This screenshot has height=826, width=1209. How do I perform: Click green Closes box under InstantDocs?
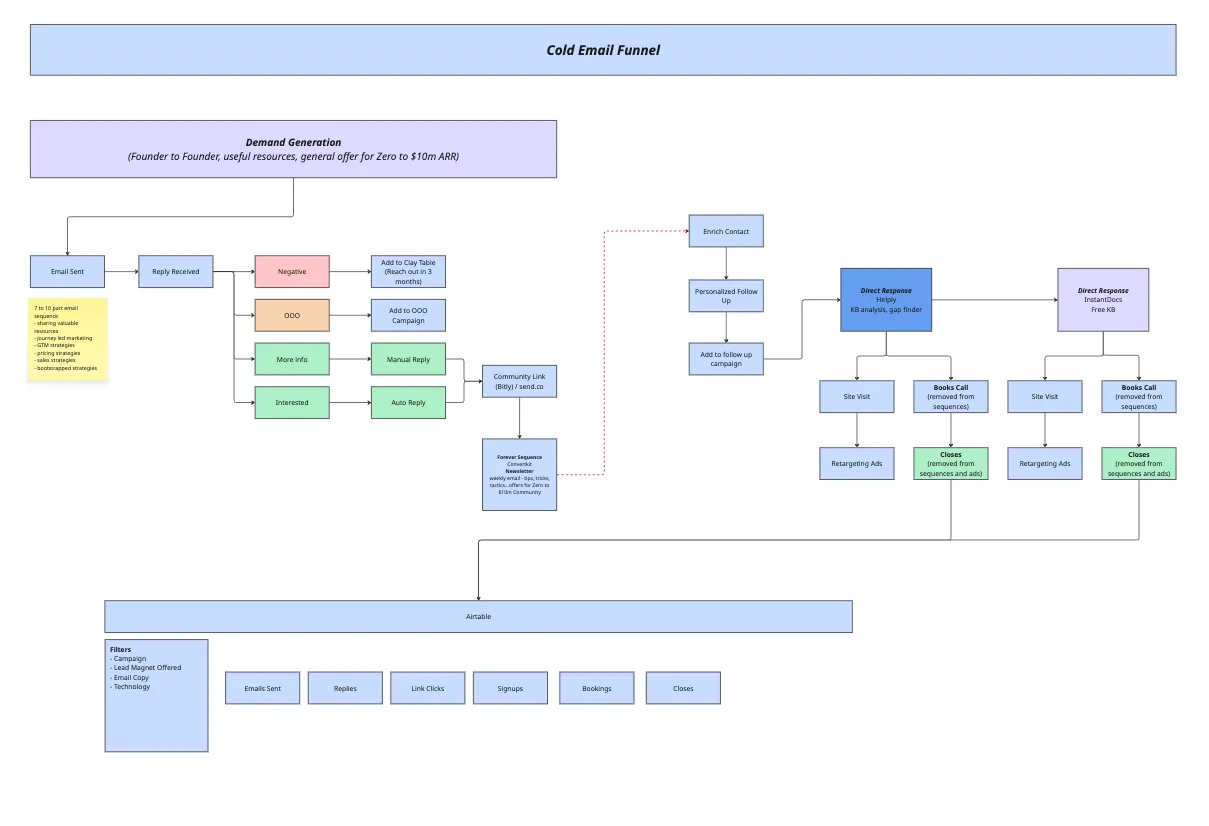[1139, 463]
